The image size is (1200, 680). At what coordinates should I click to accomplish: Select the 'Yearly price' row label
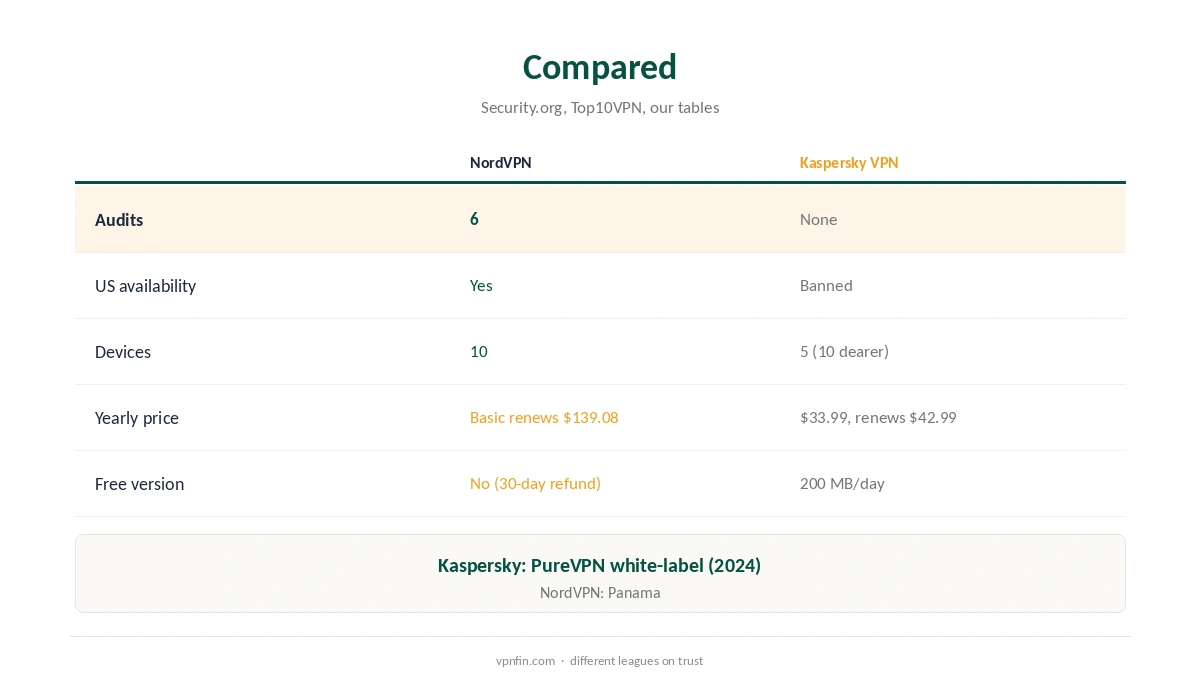(137, 418)
